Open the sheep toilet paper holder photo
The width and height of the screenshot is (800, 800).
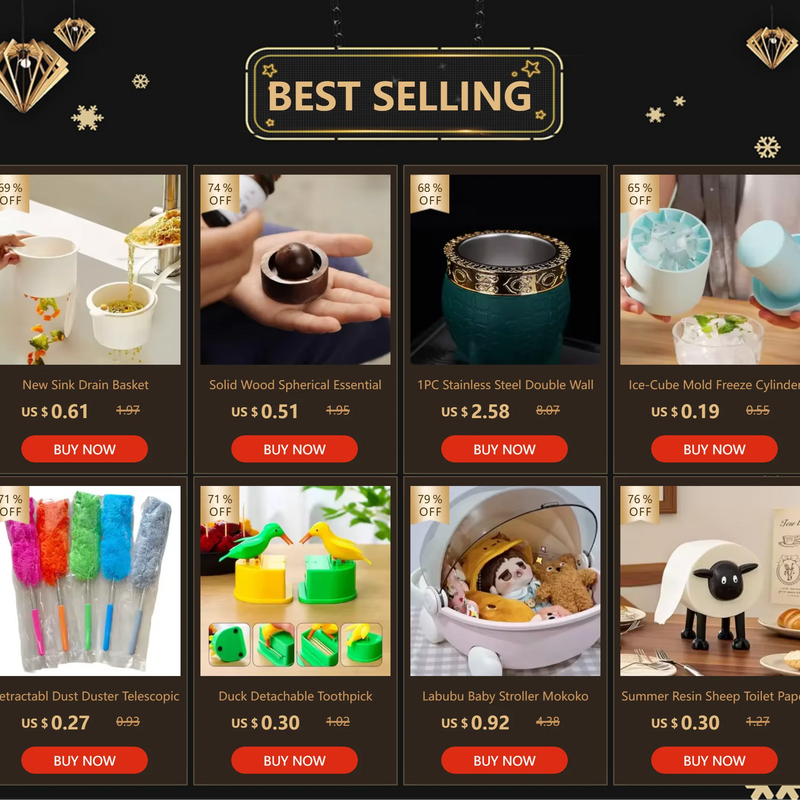(710, 581)
